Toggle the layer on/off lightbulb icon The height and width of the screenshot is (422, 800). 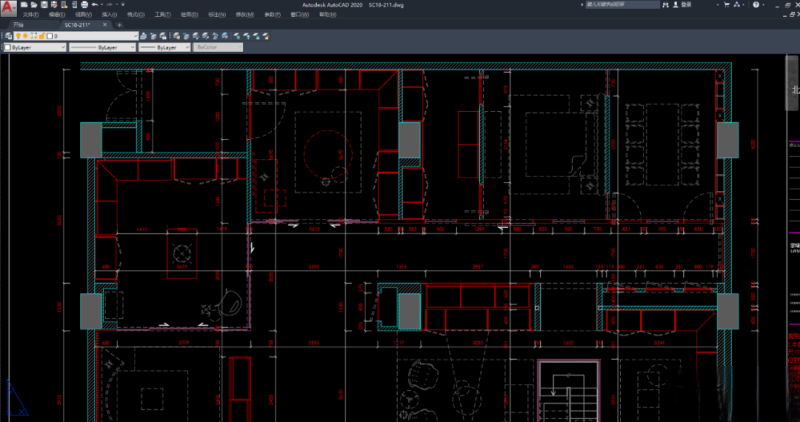(20, 35)
